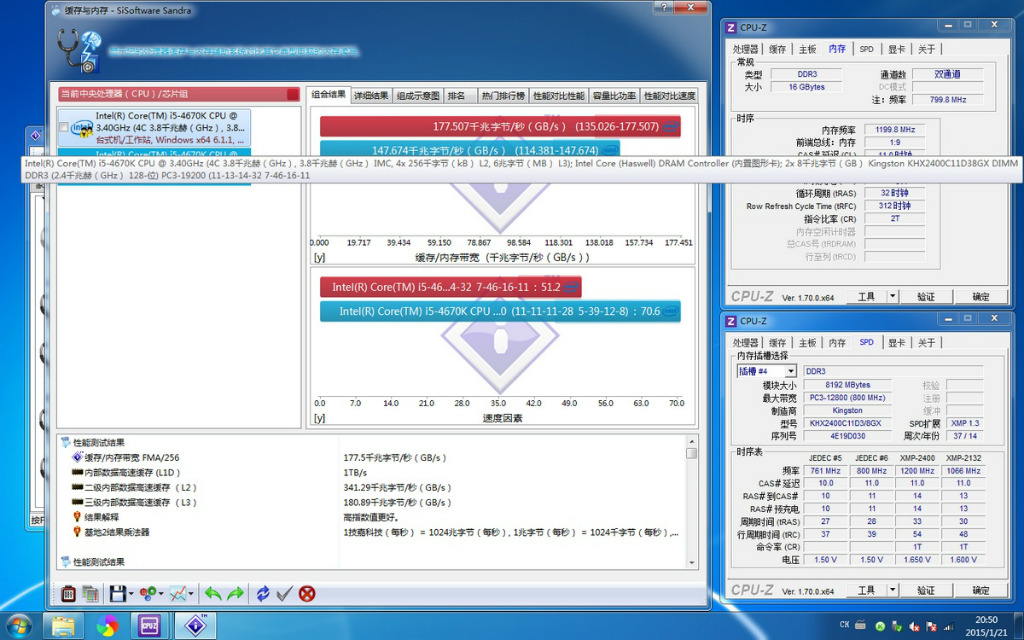
Task: Select the 热门排行榜 tab
Action: coord(504,96)
